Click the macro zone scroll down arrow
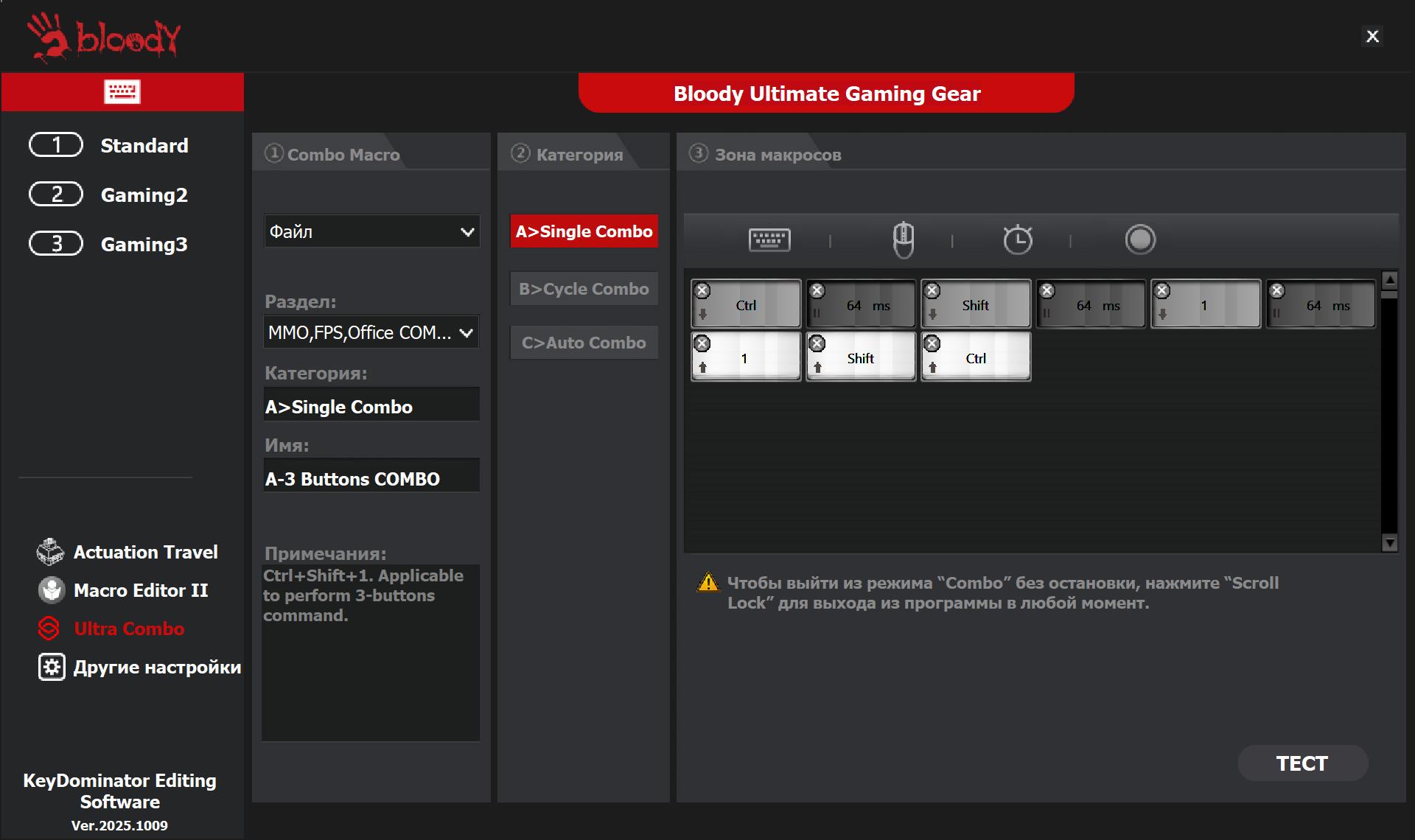The image size is (1415, 840). (x=1390, y=543)
